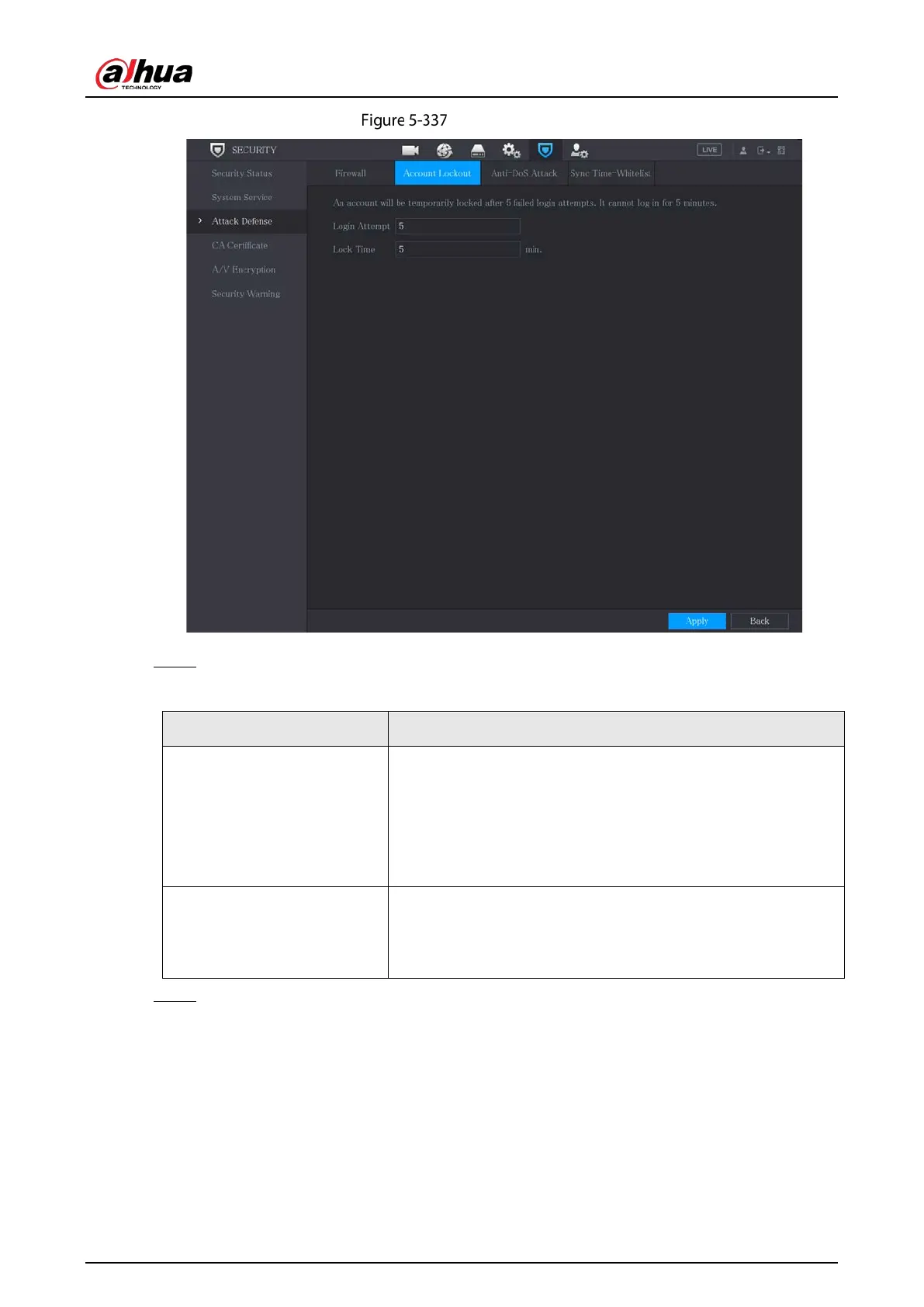
Task: Open the logout menu icon
Action: tap(763, 151)
